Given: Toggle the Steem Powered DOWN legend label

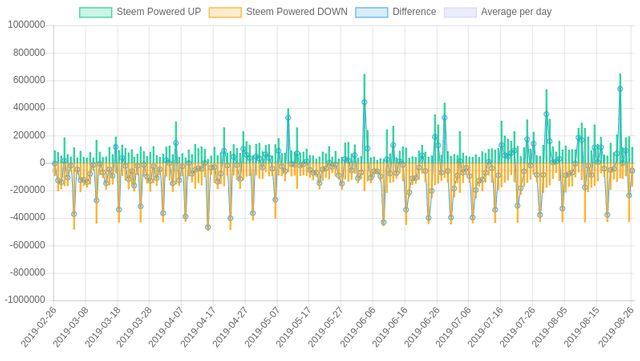Looking at the screenshot, I should click(297, 12).
